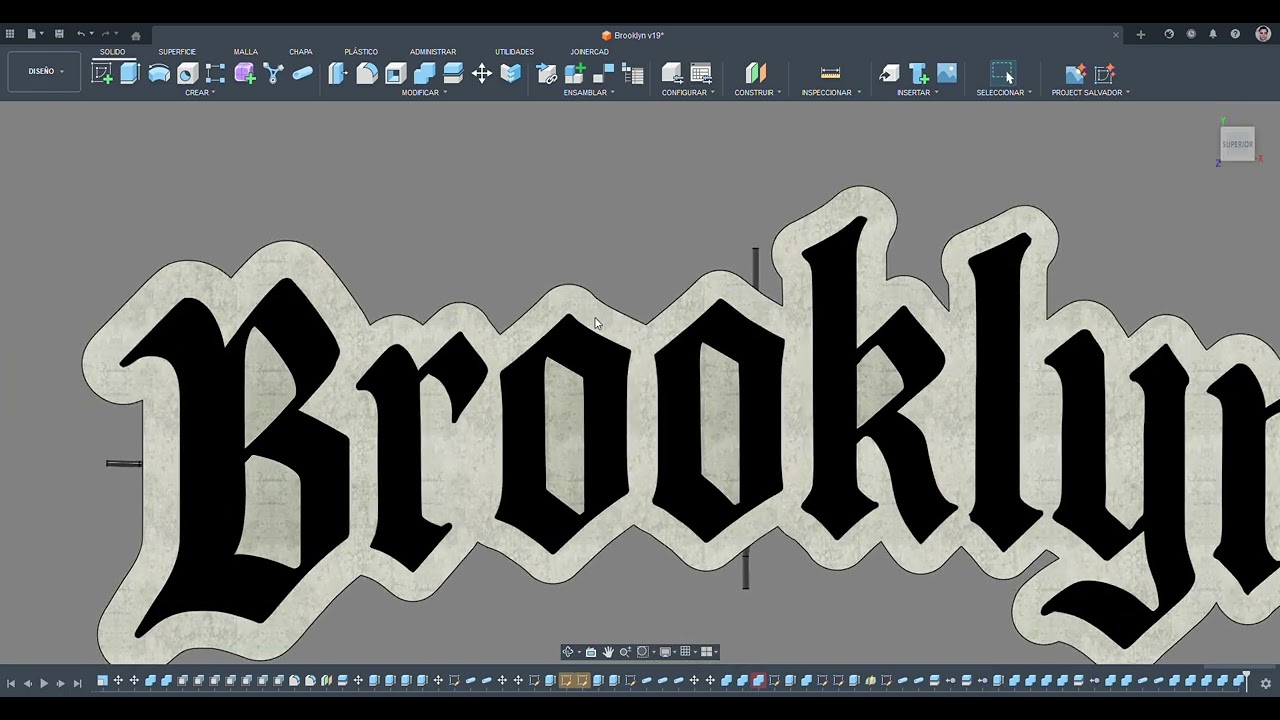Expand the Insertar menu
This screenshot has width=1280, height=720.
(x=918, y=93)
